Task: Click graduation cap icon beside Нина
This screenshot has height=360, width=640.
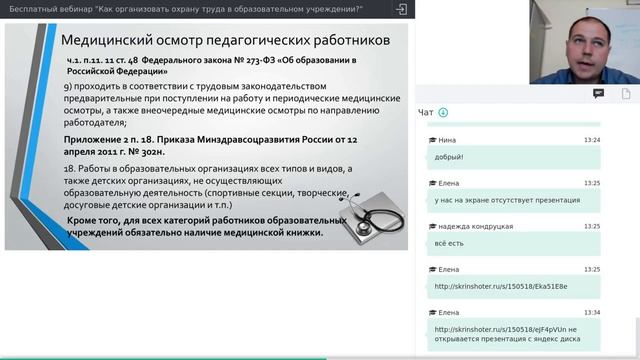Action: (432, 140)
